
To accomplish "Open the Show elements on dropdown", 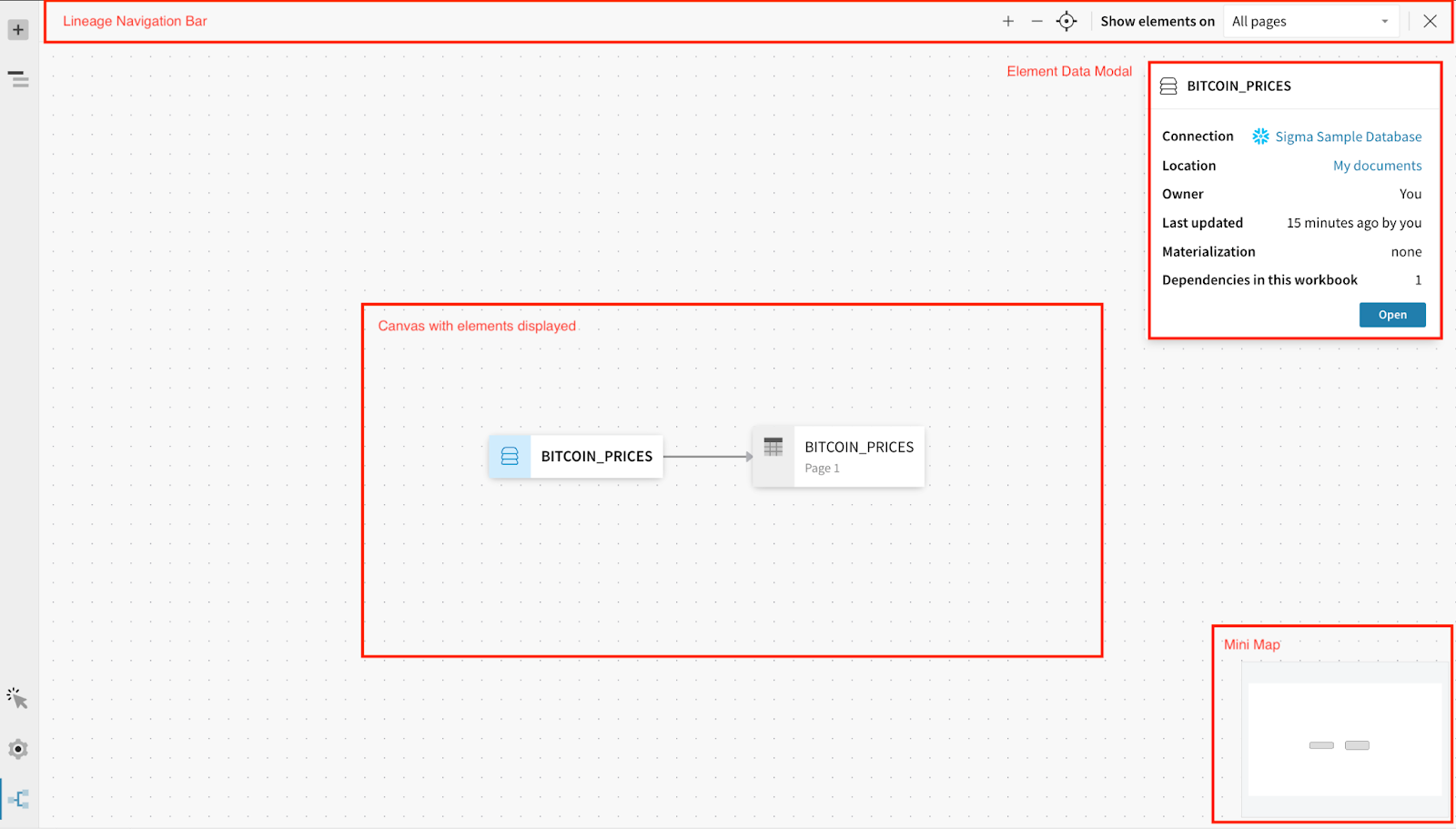I will [x=1310, y=22].
